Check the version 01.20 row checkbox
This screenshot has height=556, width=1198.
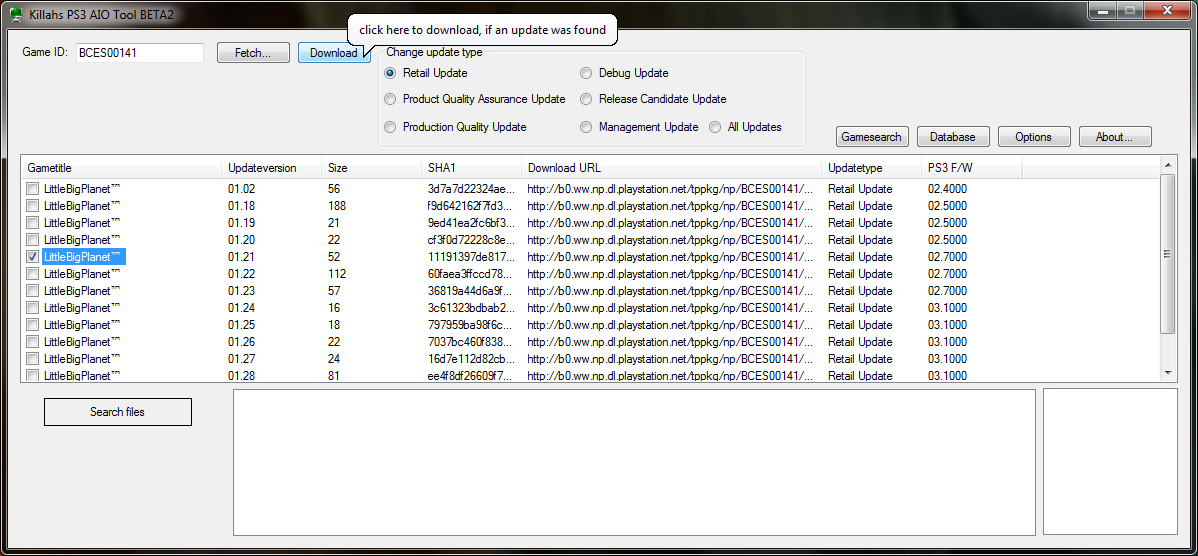point(33,240)
